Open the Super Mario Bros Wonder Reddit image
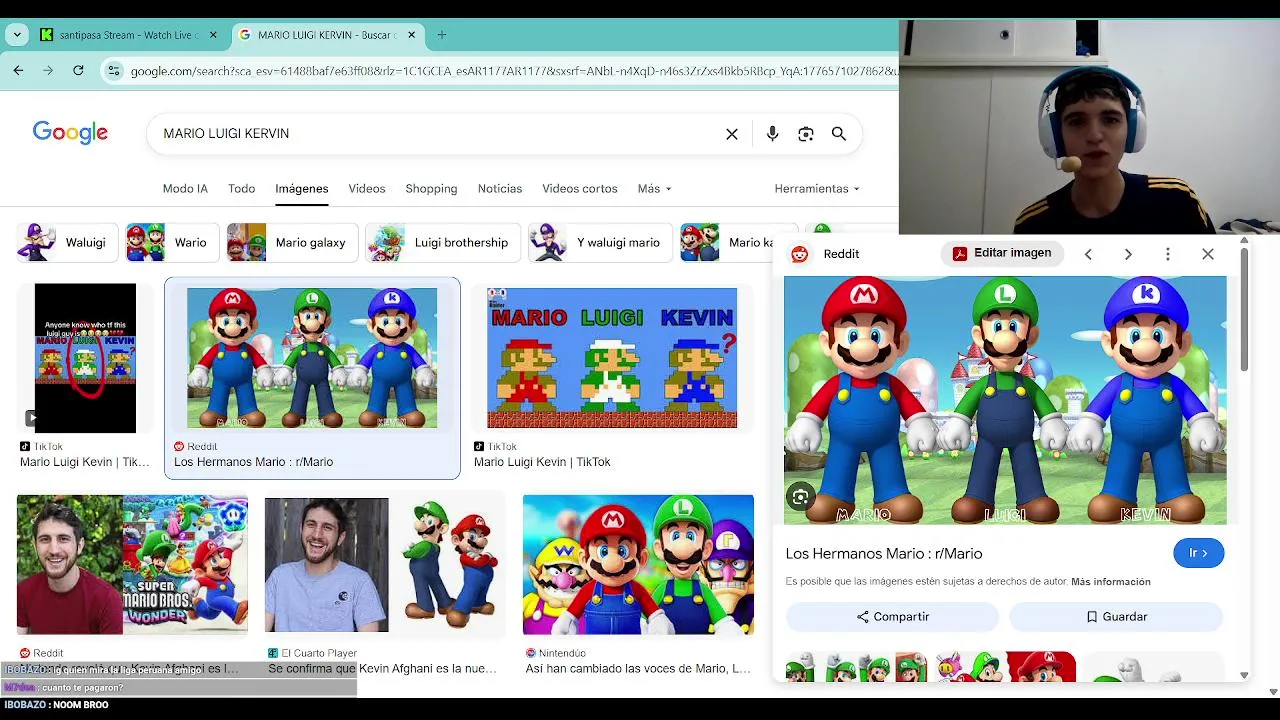The image size is (1280, 720). (x=132, y=565)
